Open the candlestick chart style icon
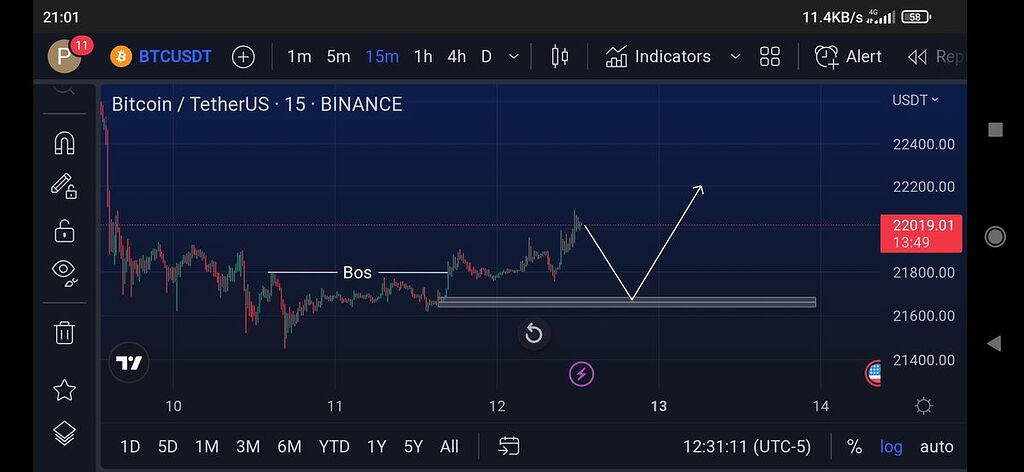 click(x=559, y=57)
